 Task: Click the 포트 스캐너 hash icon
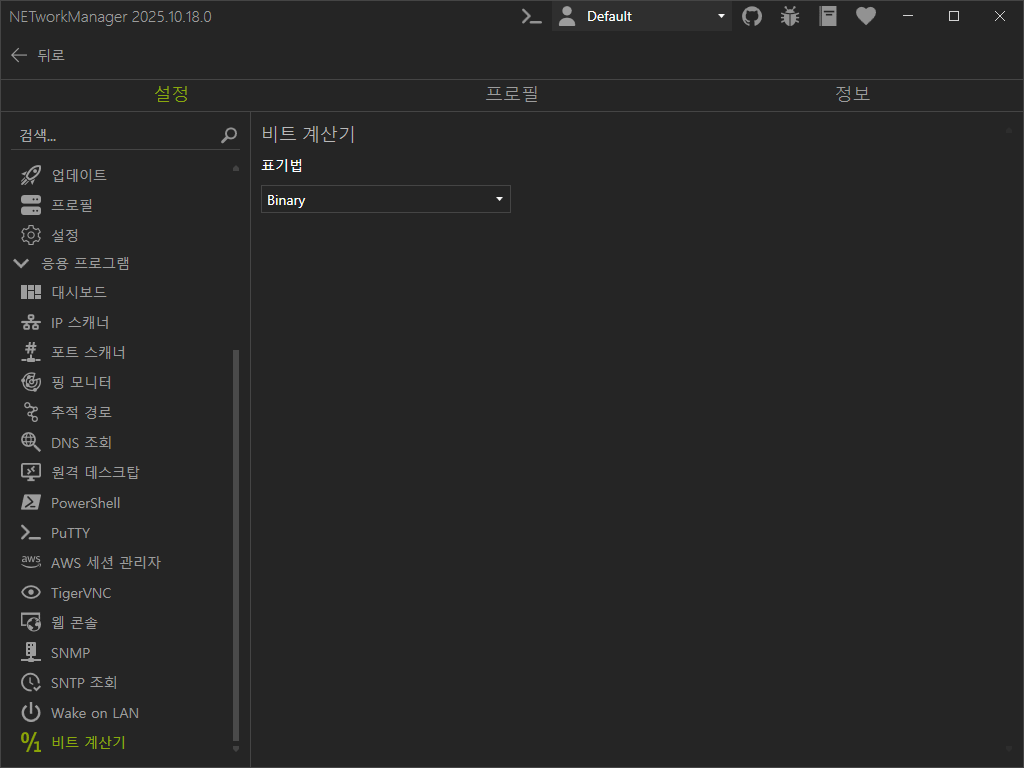coord(31,352)
